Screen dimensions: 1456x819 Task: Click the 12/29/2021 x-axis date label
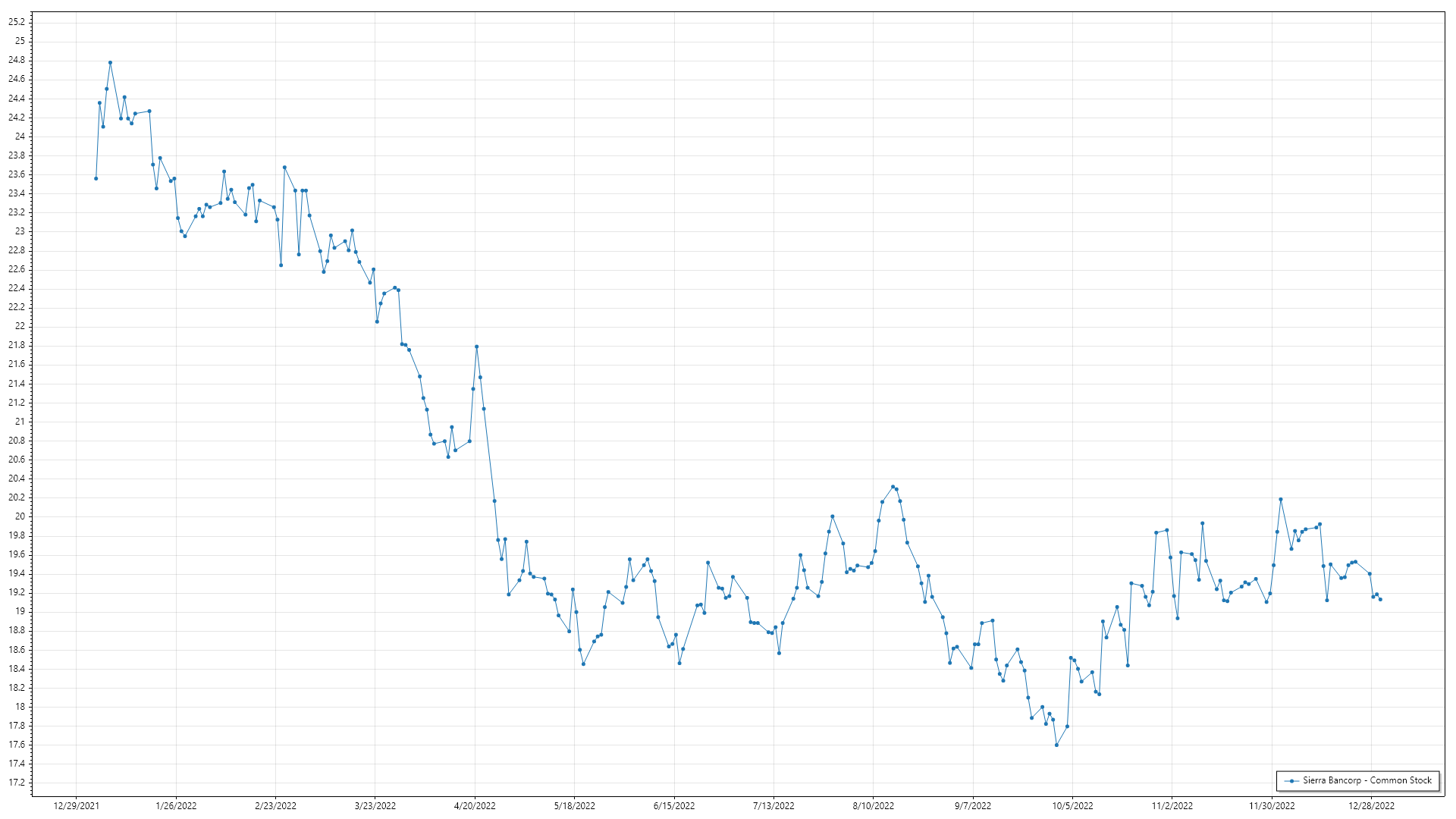coord(76,806)
